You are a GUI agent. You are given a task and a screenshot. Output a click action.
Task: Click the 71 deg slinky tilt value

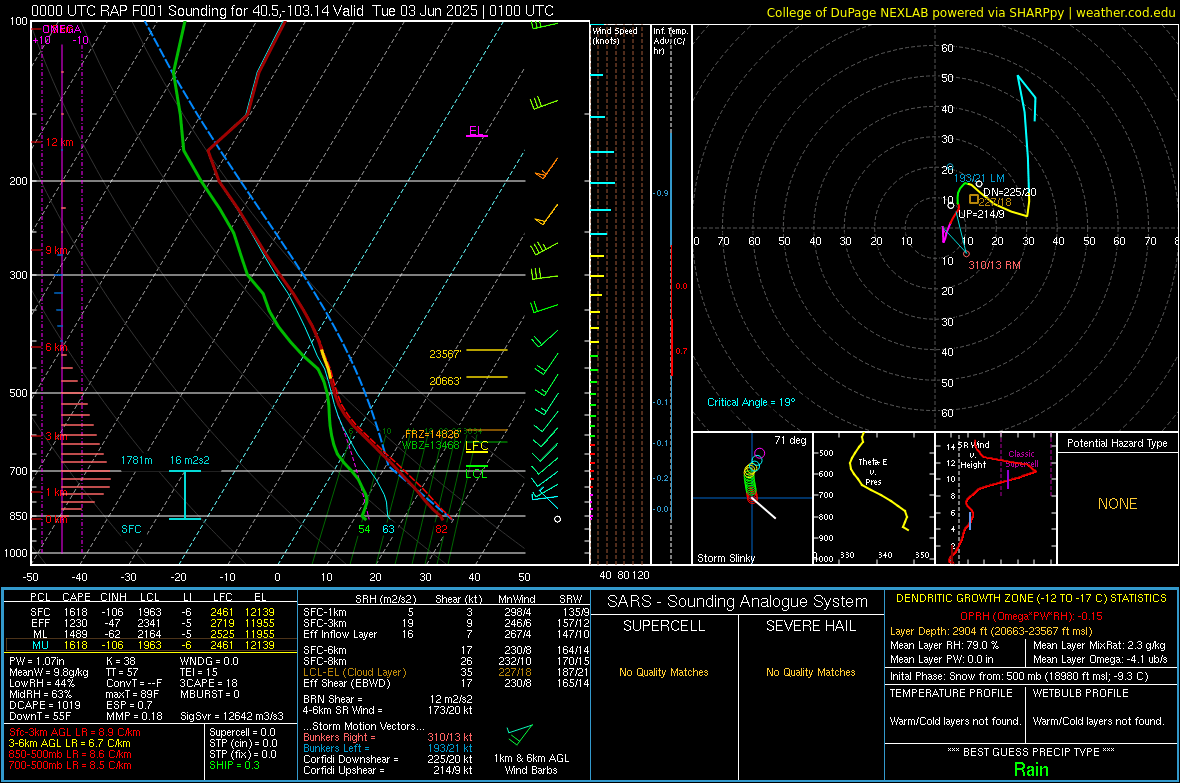[790, 440]
